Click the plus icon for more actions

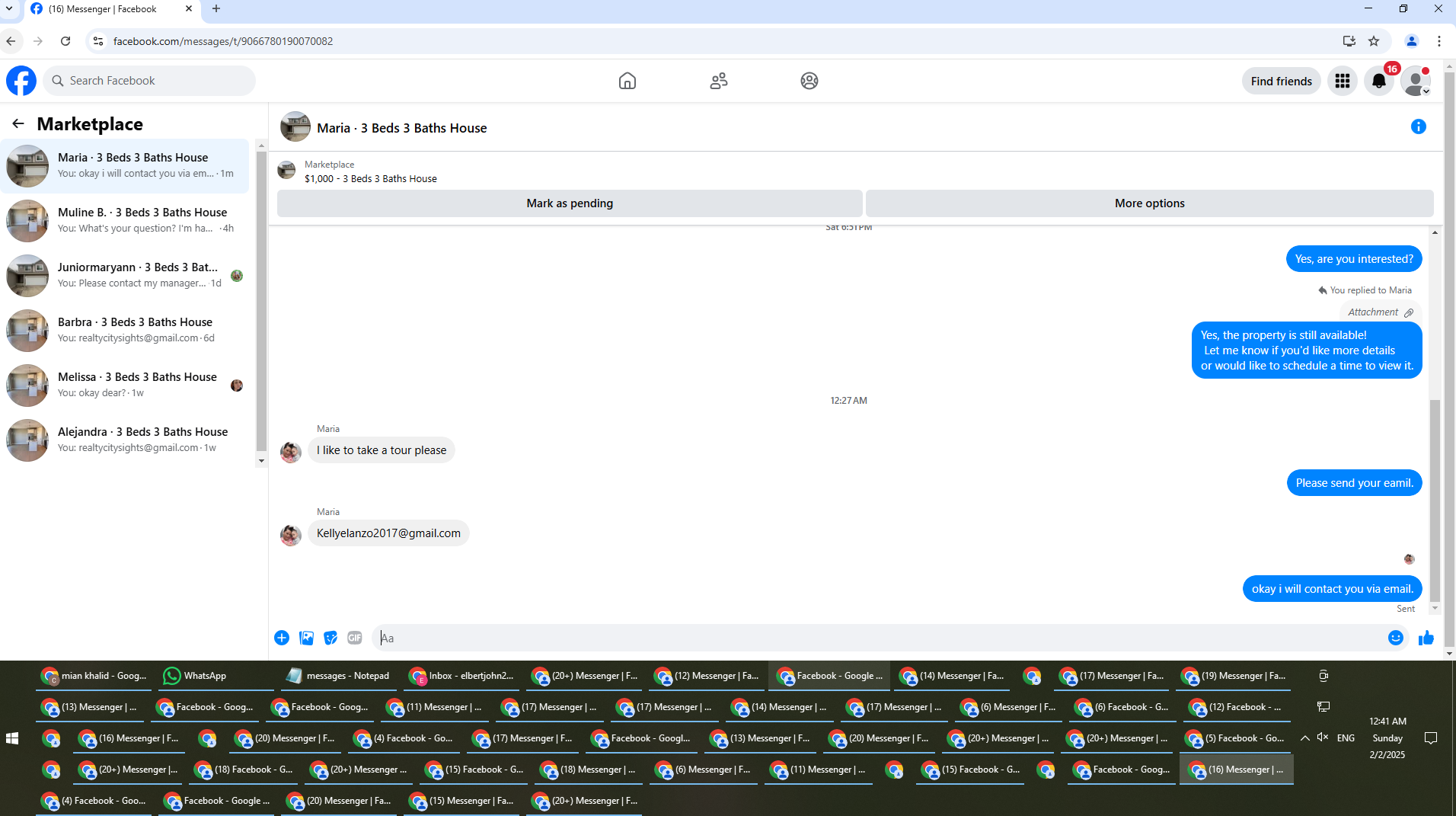tap(282, 638)
